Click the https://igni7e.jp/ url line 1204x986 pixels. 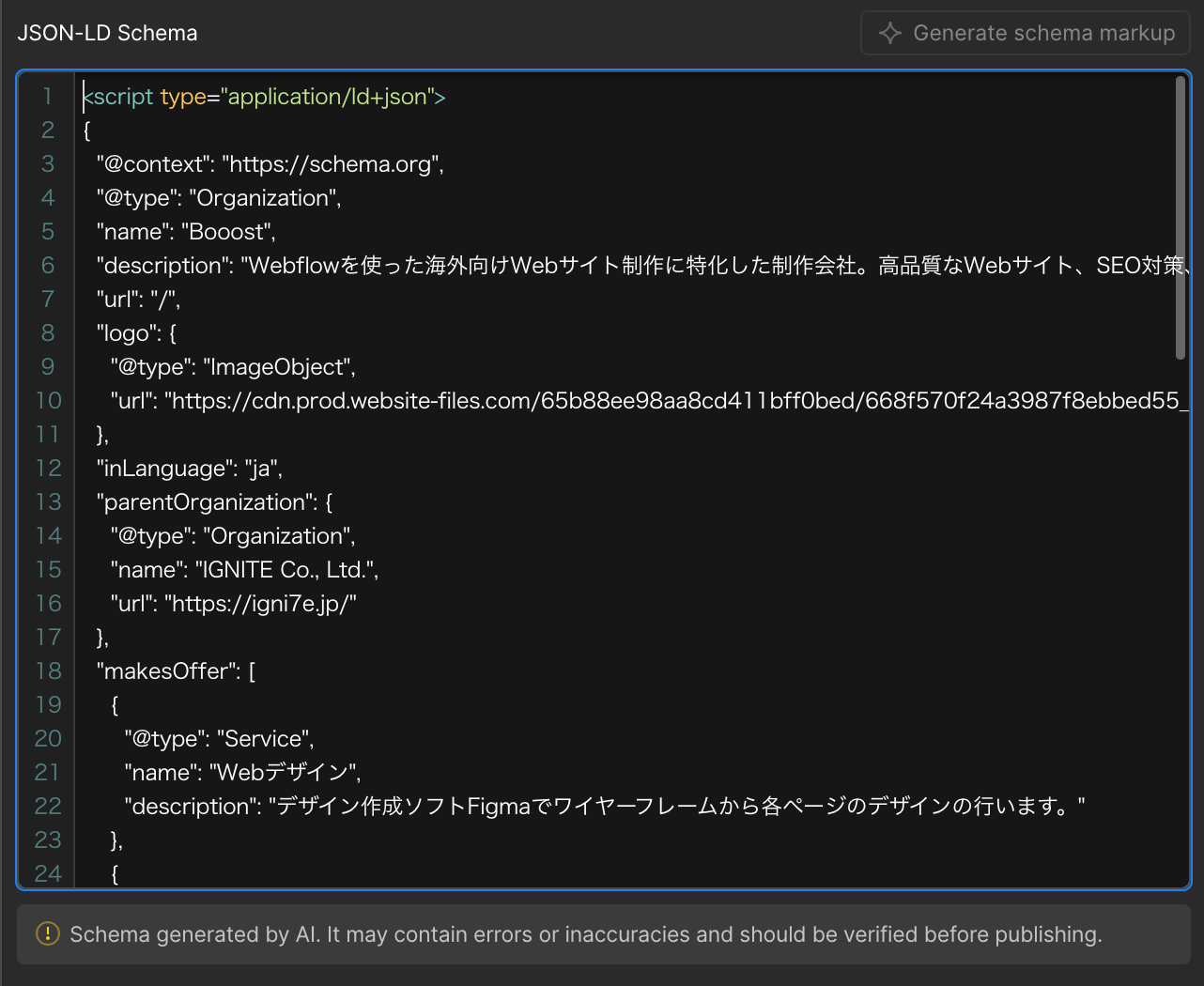coord(233,604)
